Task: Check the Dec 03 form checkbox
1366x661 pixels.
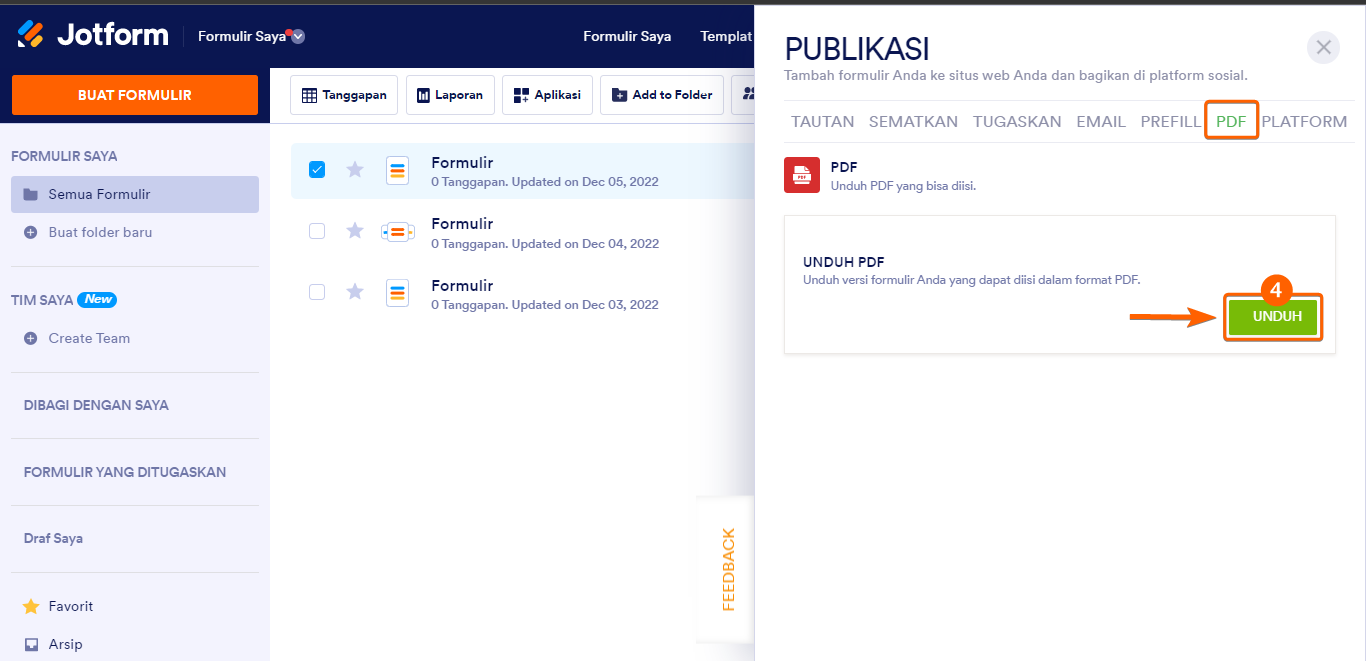Action: click(317, 292)
